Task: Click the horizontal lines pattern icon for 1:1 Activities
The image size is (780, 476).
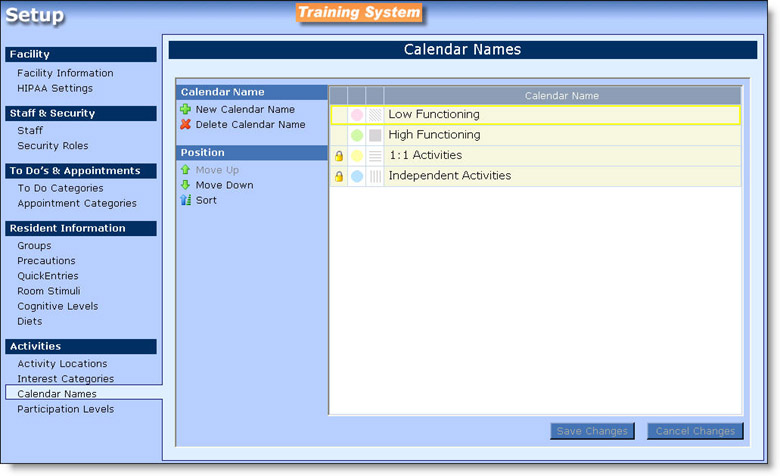Action: coord(375,156)
